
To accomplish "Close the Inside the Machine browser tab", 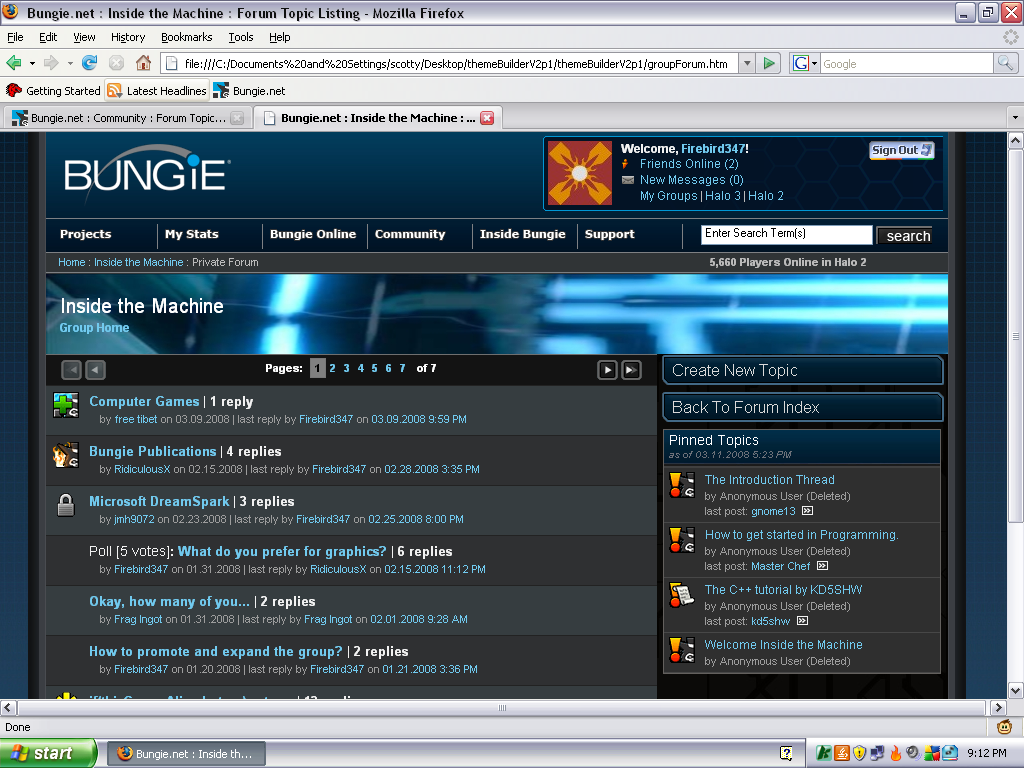I will click(x=487, y=118).
